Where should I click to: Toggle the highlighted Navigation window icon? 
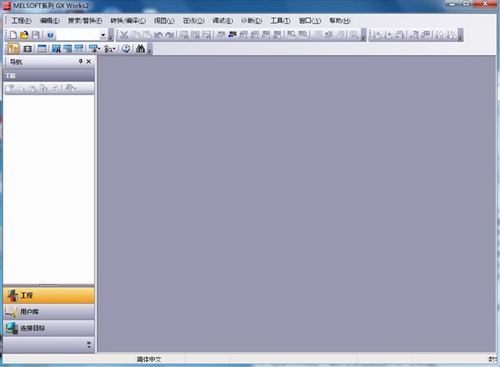click(13, 49)
